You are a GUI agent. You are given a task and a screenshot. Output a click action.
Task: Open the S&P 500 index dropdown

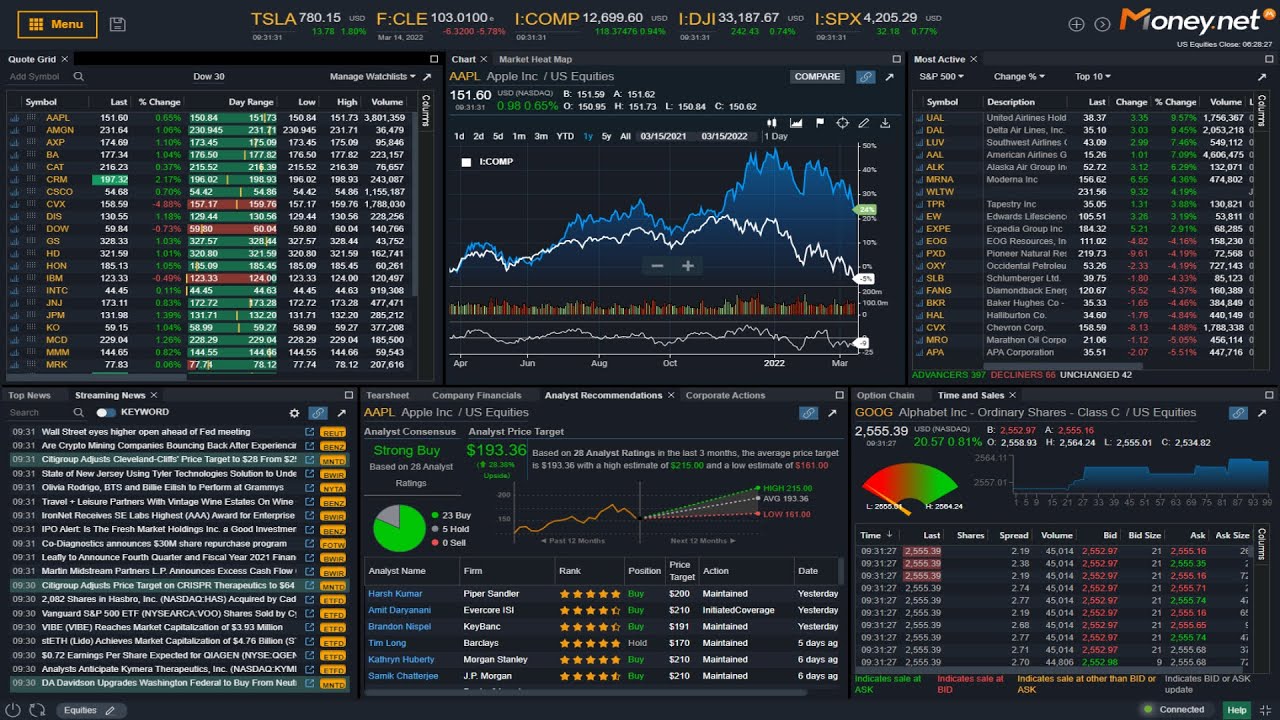[x=942, y=77]
